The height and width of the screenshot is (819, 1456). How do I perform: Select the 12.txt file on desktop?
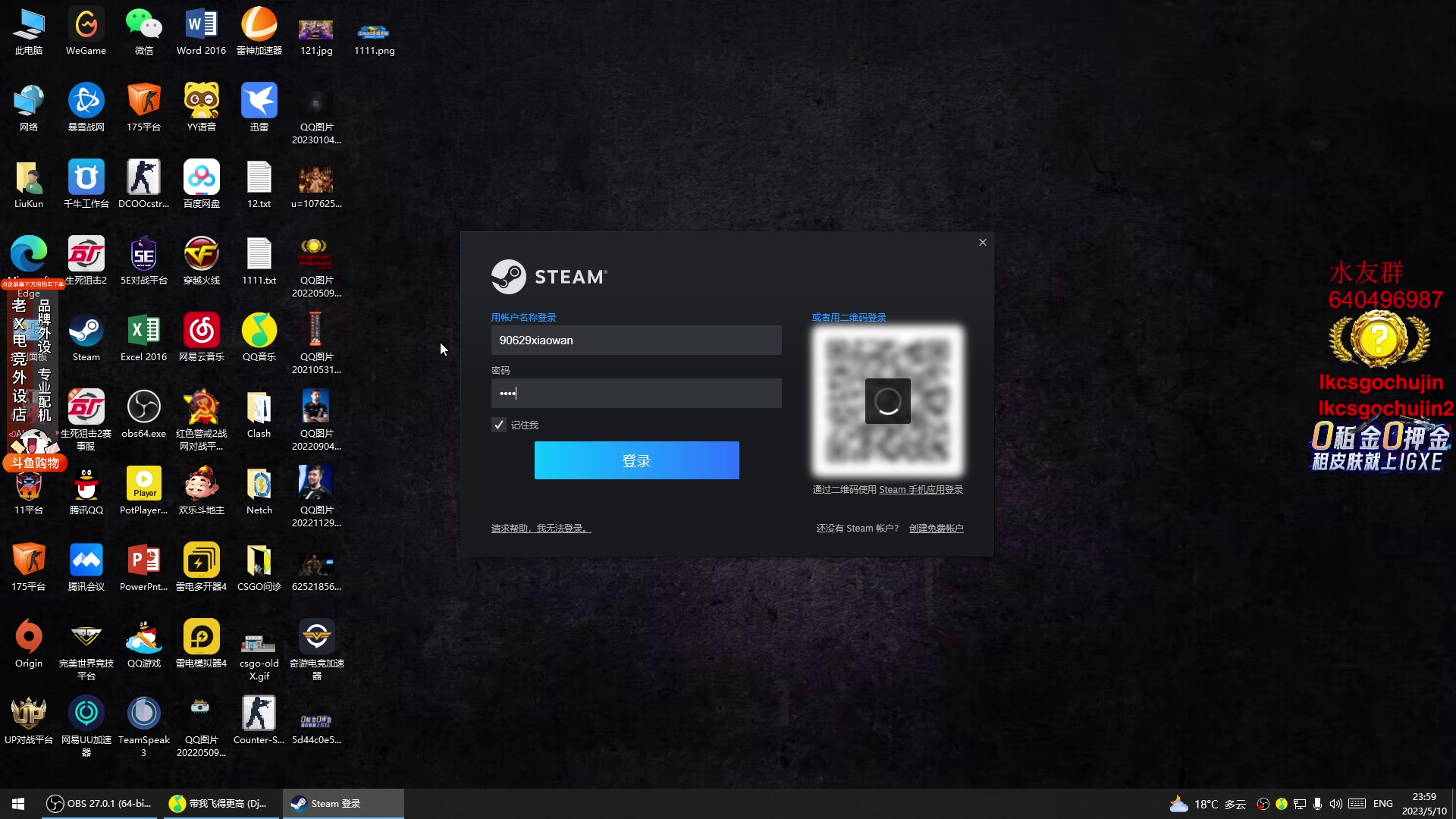coord(259,185)
